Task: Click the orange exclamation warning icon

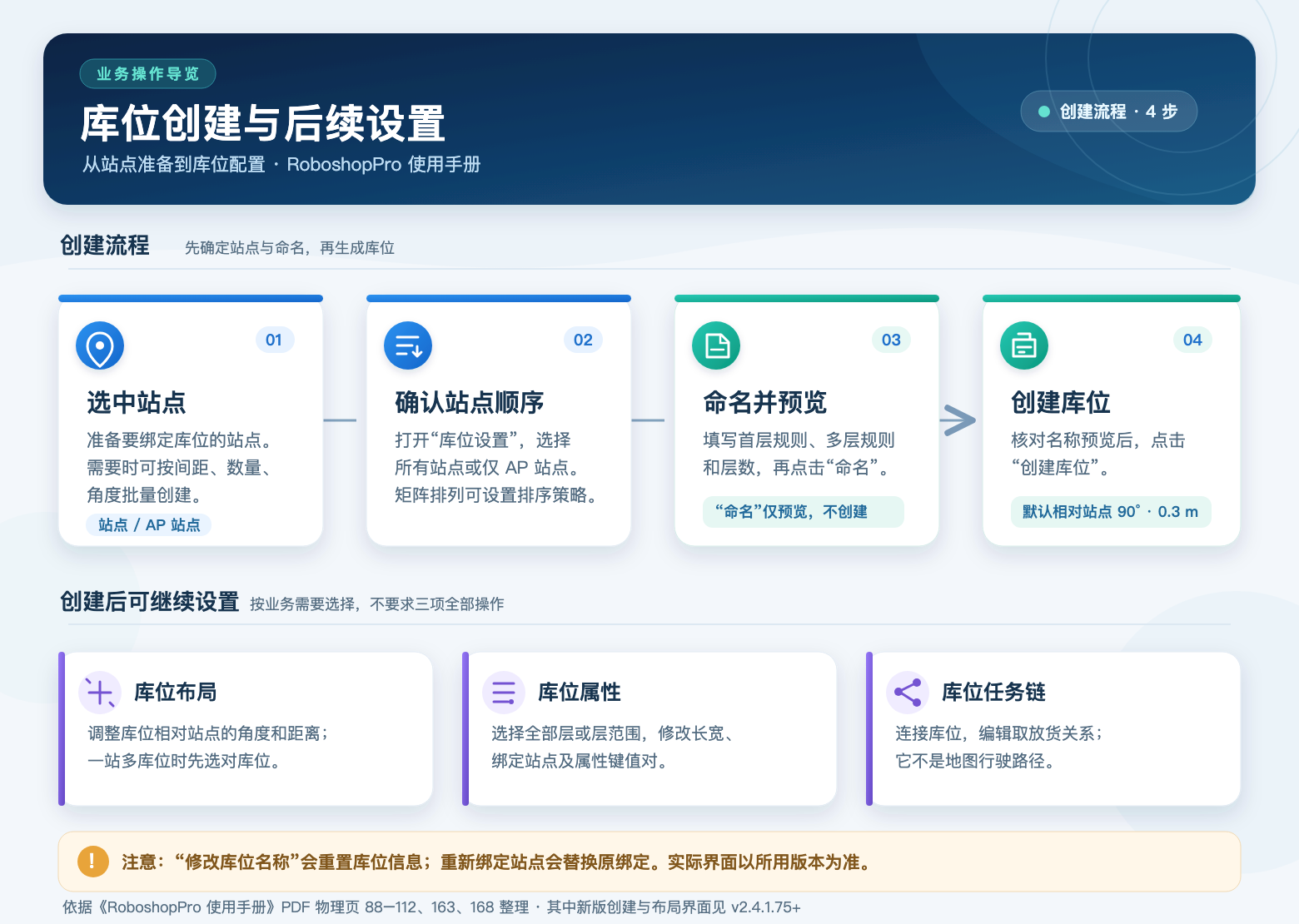Action: [x=92, y=862]
